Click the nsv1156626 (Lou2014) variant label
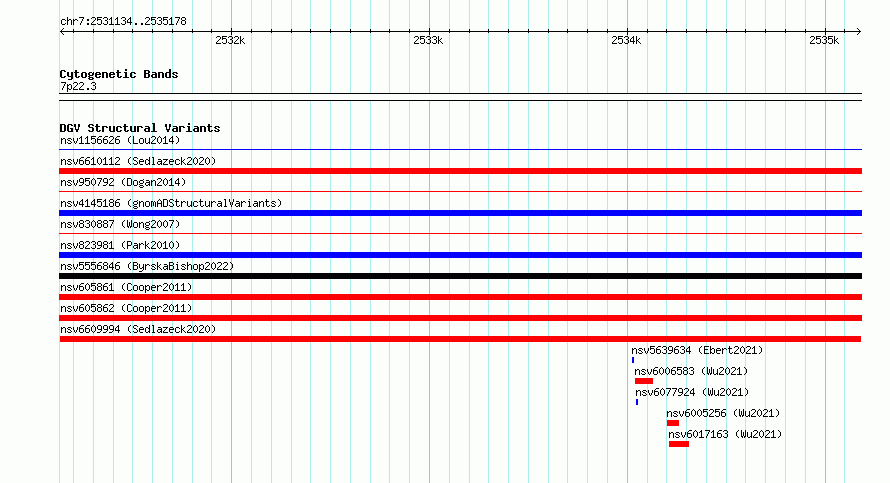The width and height of the screenshot is (890, 483). coord(120,140)
